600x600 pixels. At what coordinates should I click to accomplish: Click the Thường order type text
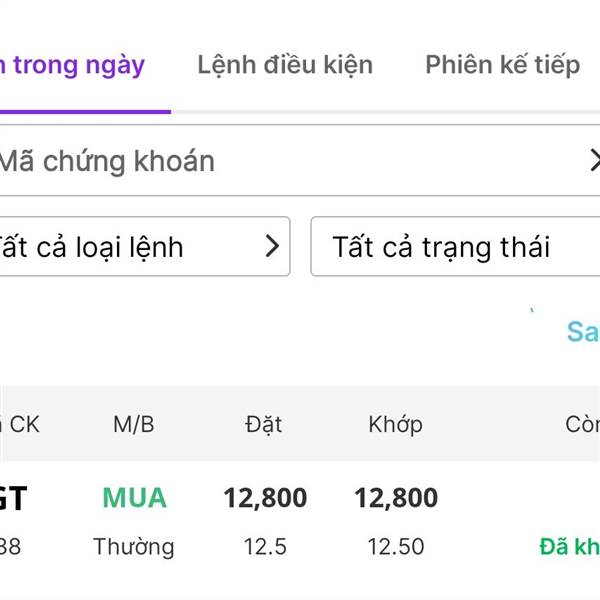134,547
